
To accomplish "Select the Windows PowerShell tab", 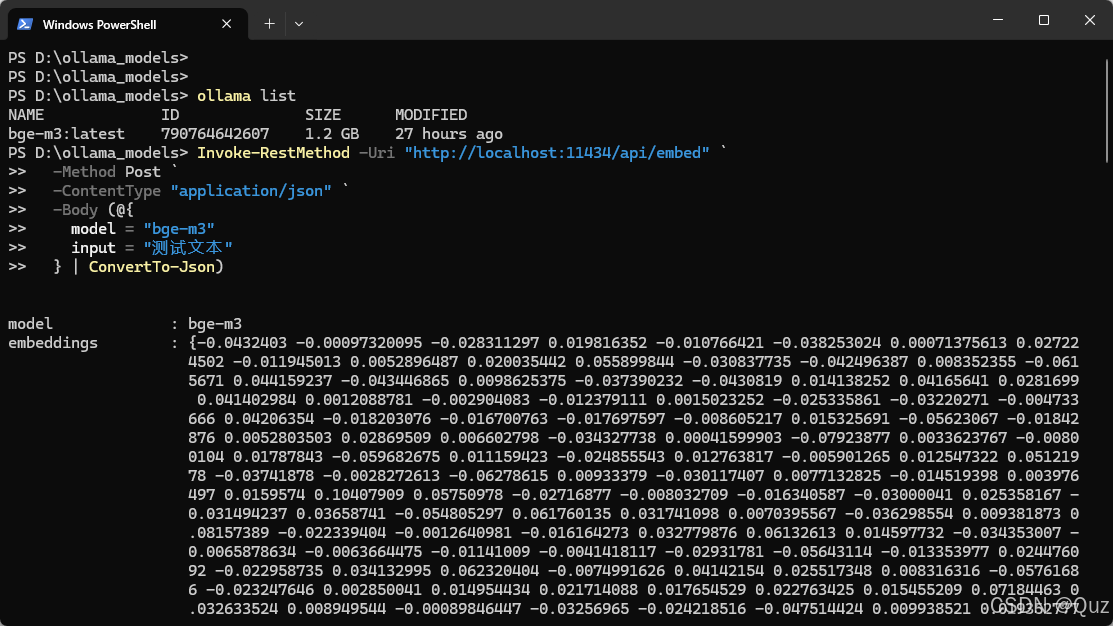I will [x=128, y=24].
